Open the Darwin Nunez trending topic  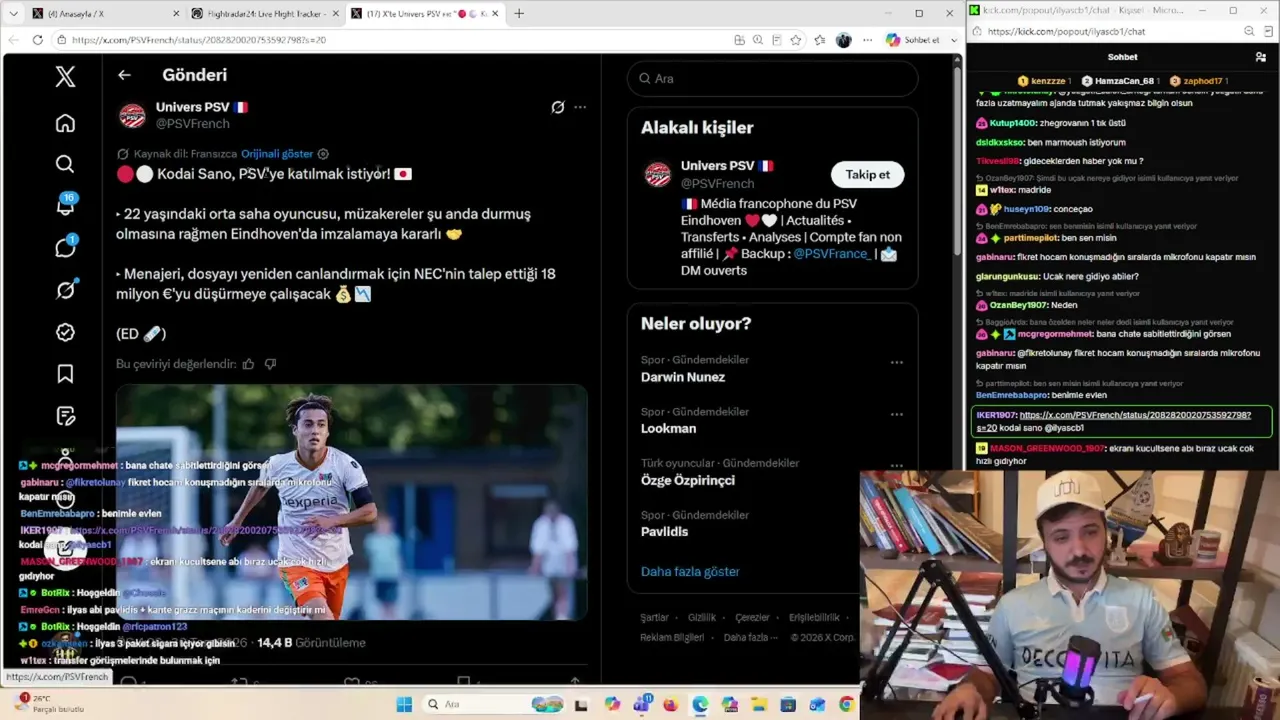click(x=683, y=377)
